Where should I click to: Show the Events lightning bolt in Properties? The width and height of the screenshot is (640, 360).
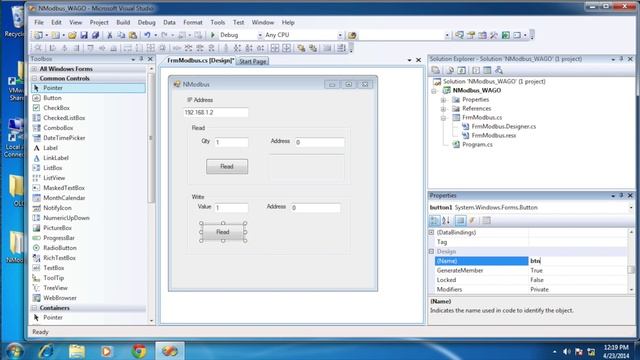point(473,221)
